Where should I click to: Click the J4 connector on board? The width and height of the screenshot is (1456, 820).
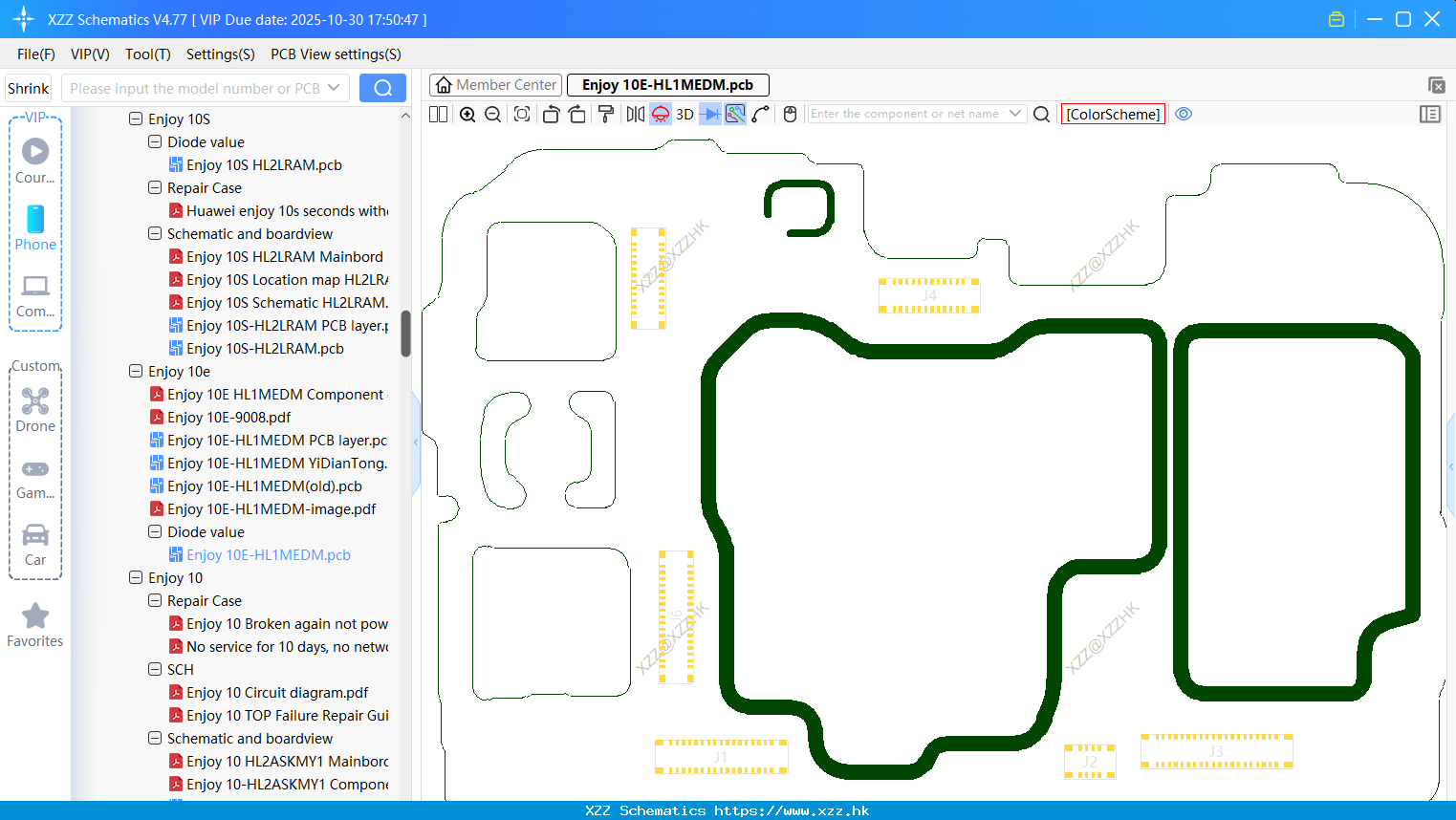929,296
